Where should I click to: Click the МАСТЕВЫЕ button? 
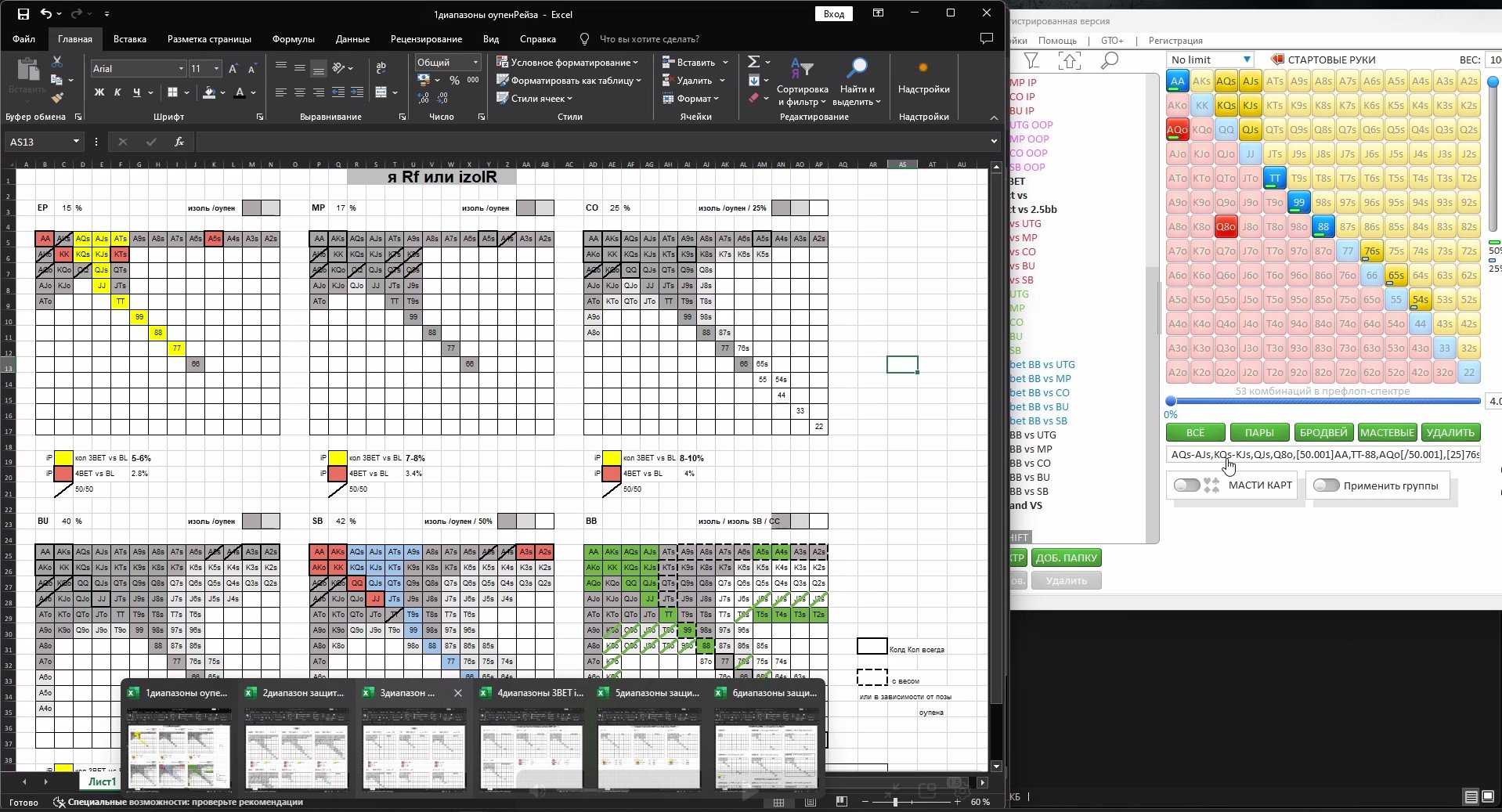click(1387, 432)
